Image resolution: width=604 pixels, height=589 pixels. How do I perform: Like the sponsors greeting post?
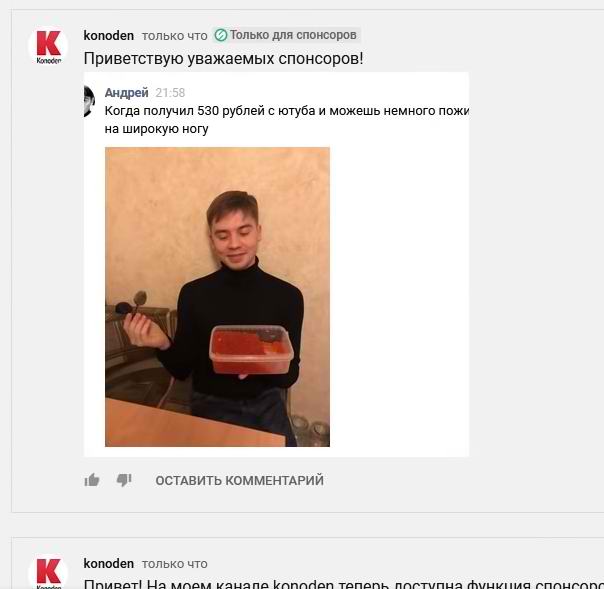coord(92,480)
